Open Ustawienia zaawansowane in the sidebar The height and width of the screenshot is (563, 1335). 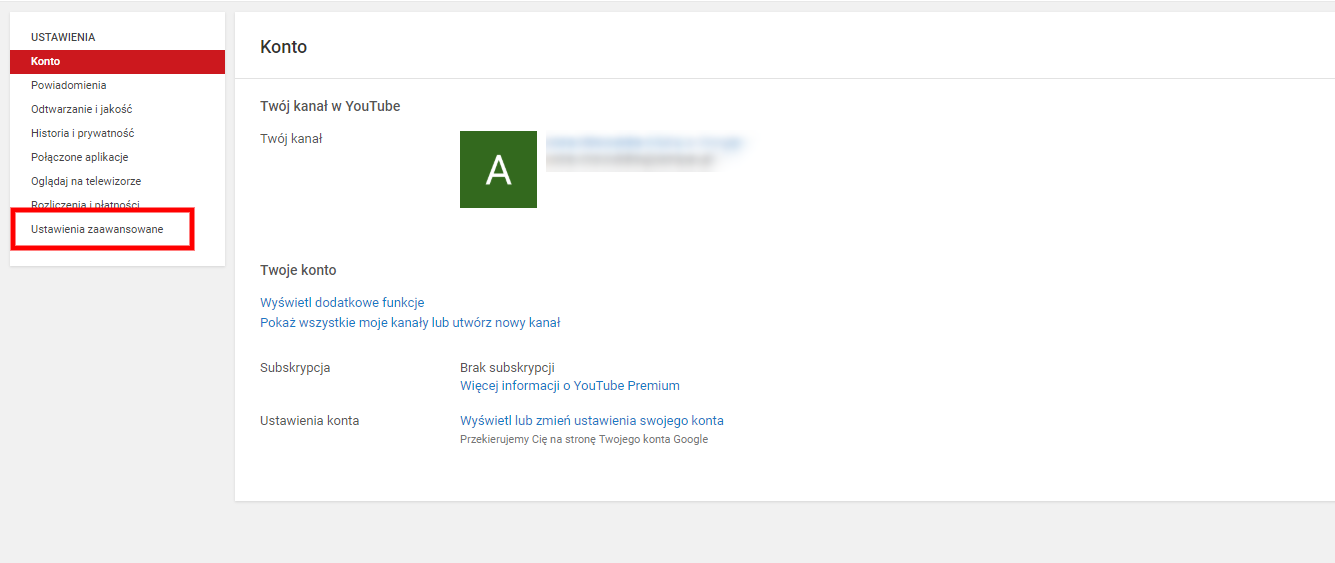97,230
